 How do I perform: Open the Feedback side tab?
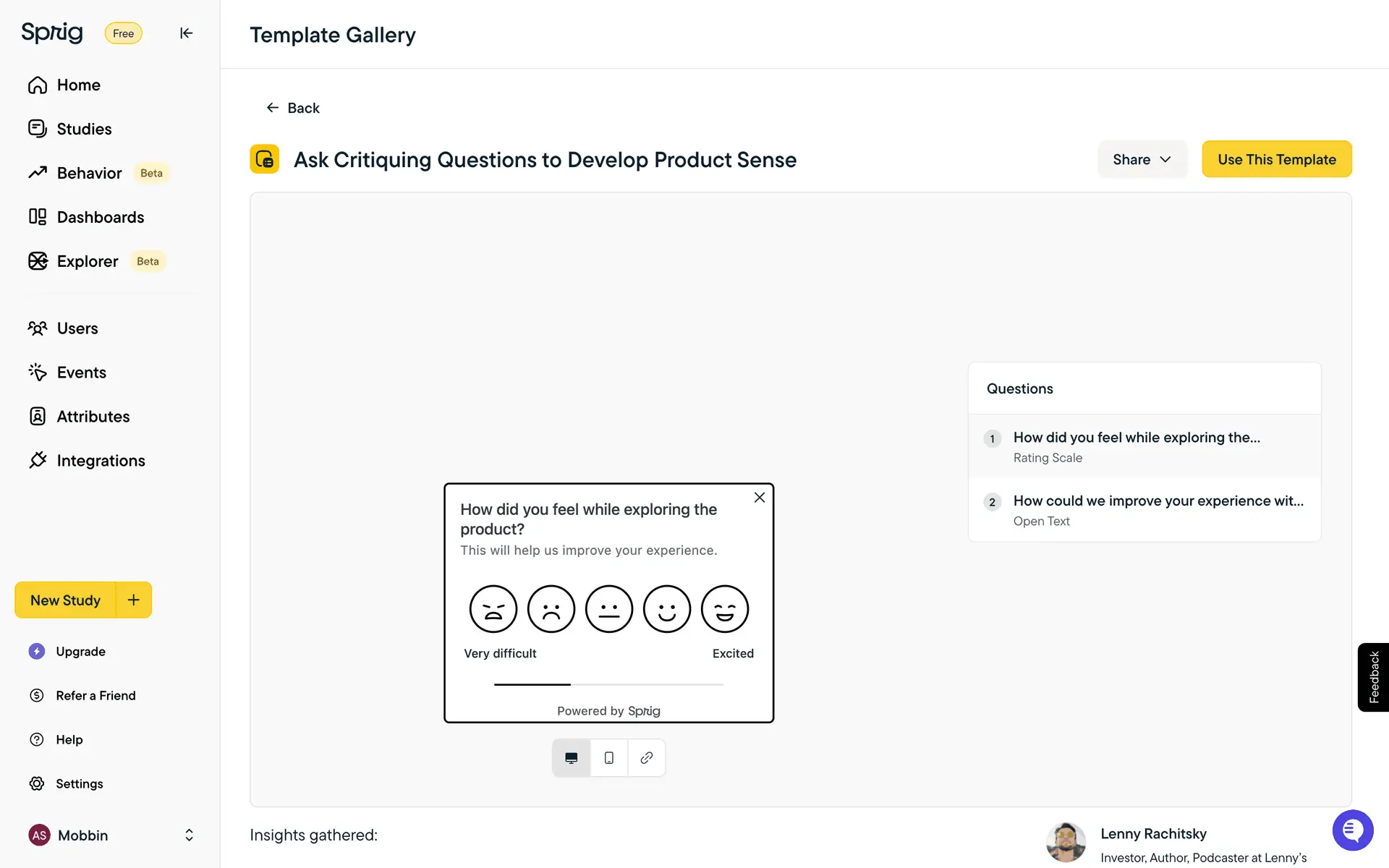click(1373, 677)
